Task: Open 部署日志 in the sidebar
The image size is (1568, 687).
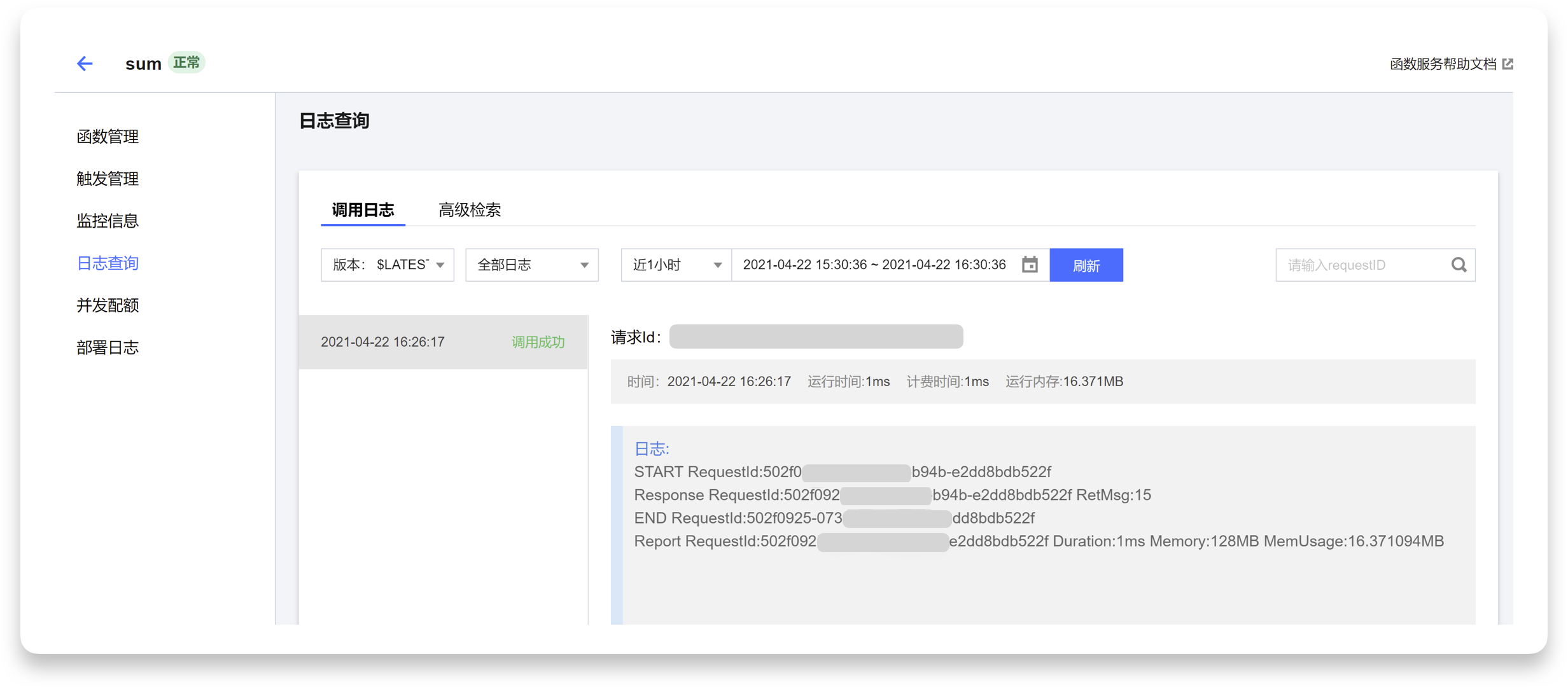Action: click(x=108, y=347)
